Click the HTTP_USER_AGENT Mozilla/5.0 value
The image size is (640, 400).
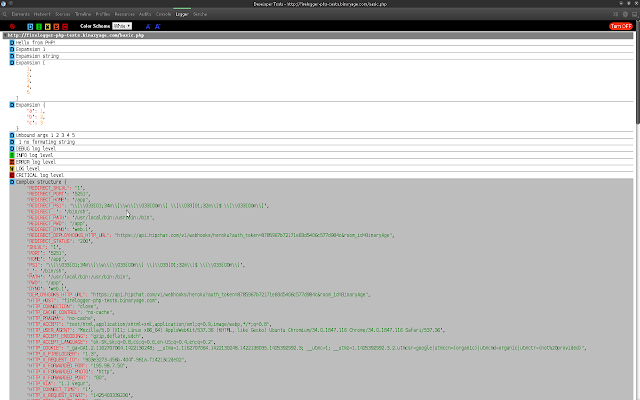point(260,330)
